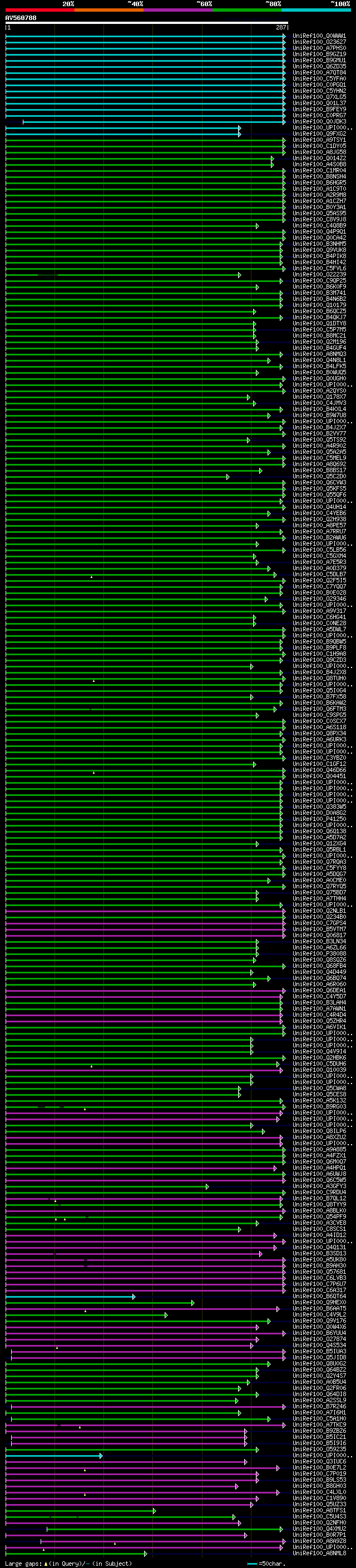Click the red 20% identity legend segment
This screenshot has width=356, height=1568.
point(40,10)
